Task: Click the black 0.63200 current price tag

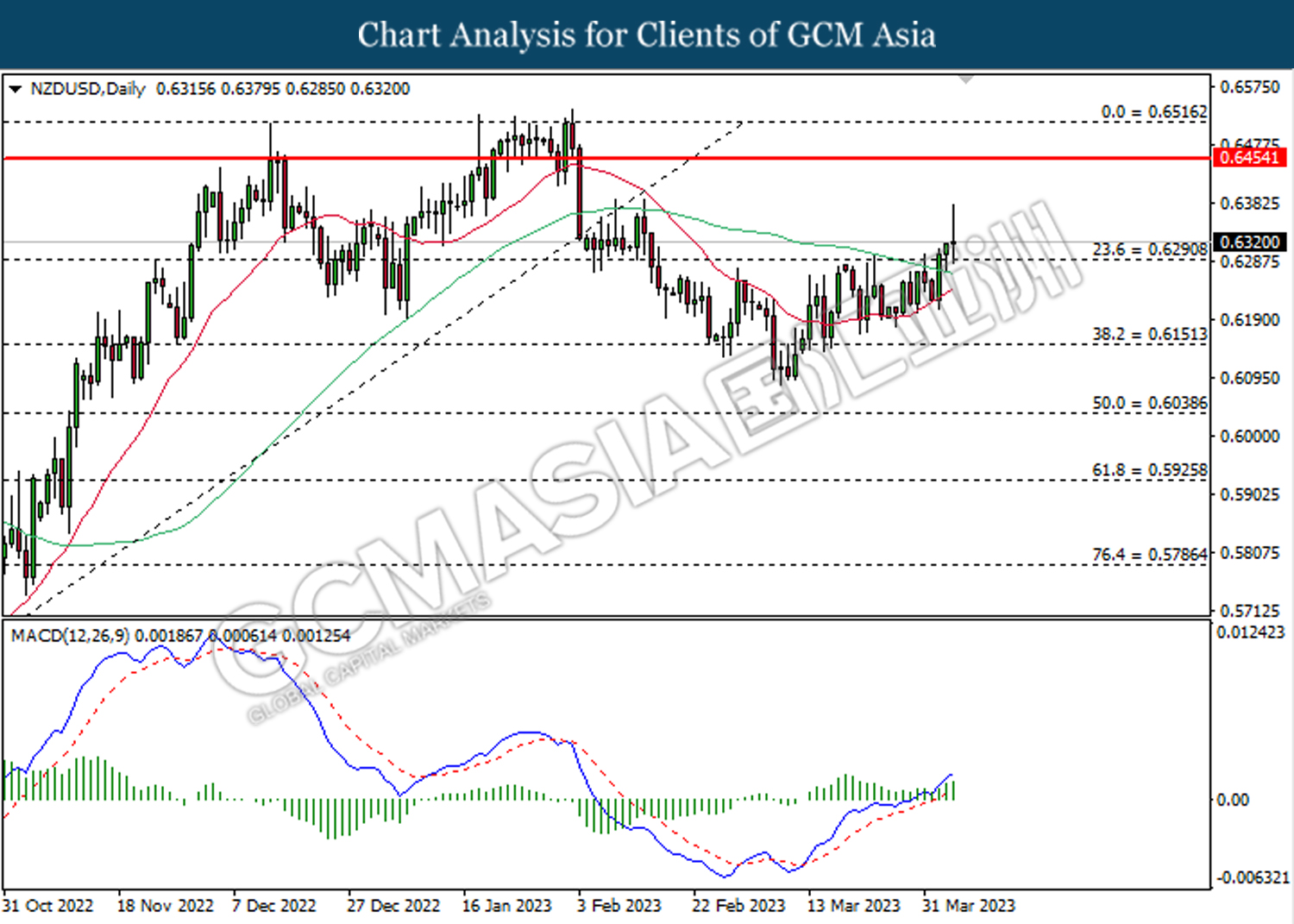Action: (1249, 242)
